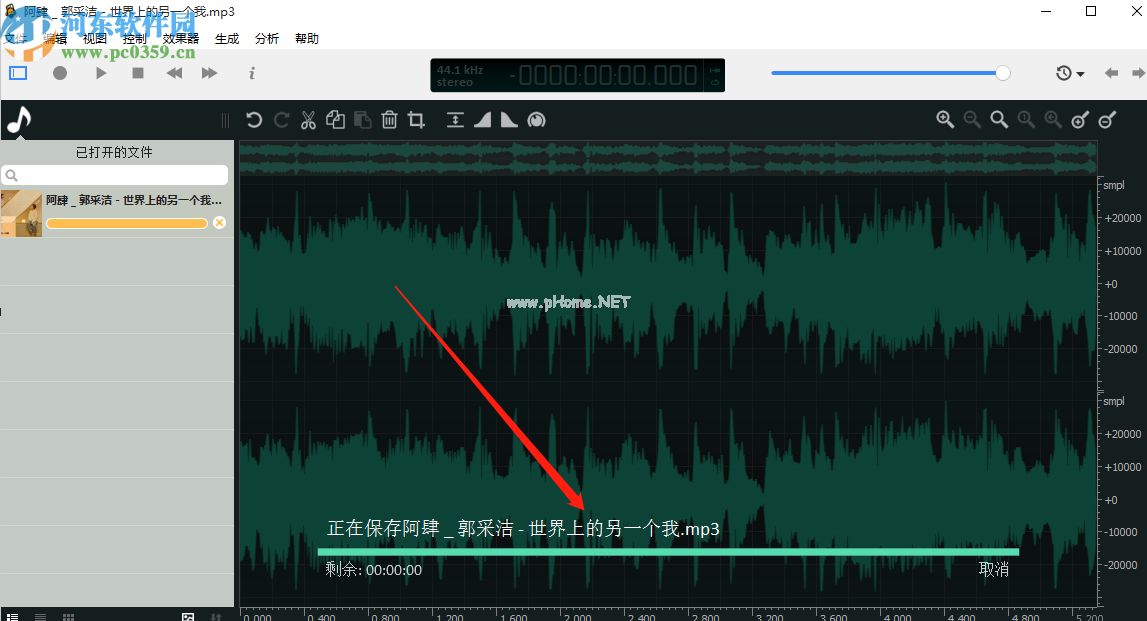The width and height of the screenshot is (1147, 621).
Task: Click the Copy icon in edit toolbar
Action: pos(335,120)
